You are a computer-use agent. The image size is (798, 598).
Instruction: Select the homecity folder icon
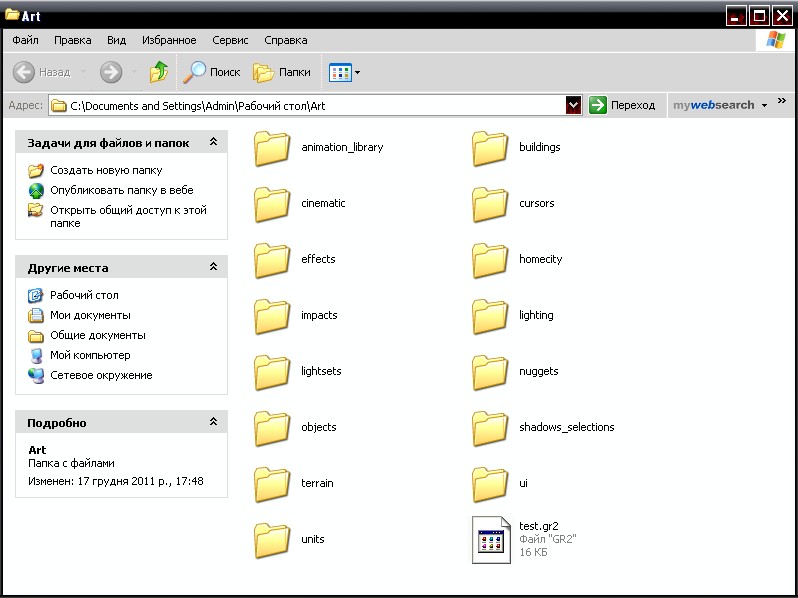(490, 260)
